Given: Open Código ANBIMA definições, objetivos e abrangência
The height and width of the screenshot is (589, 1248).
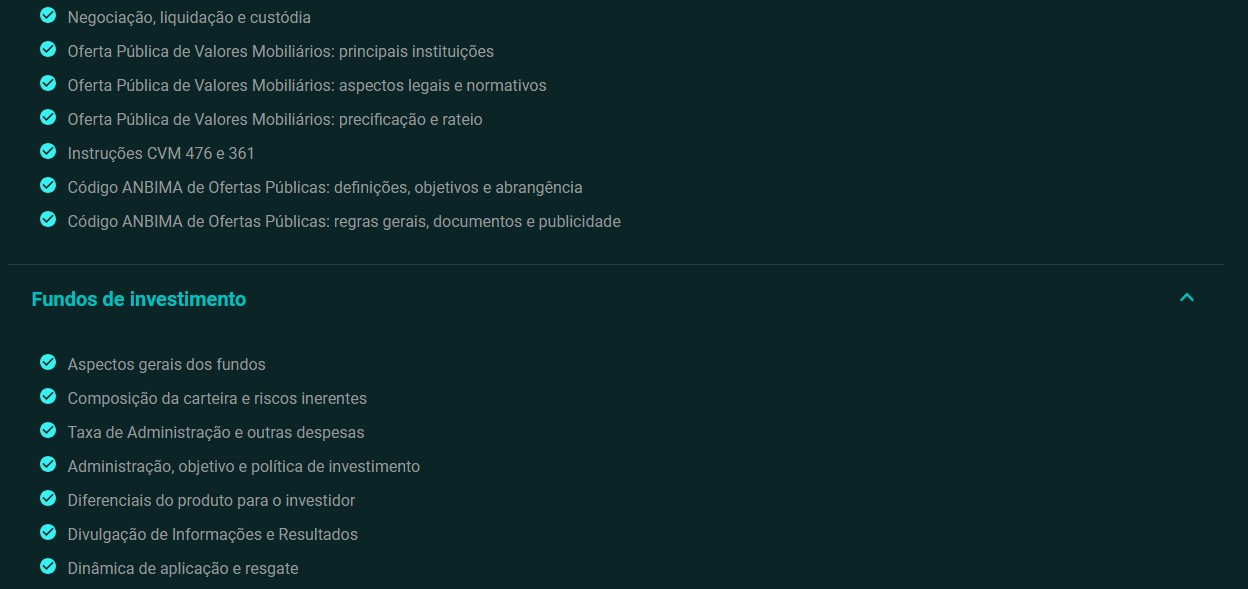Looking at the screenshot, I should [325, 187].
